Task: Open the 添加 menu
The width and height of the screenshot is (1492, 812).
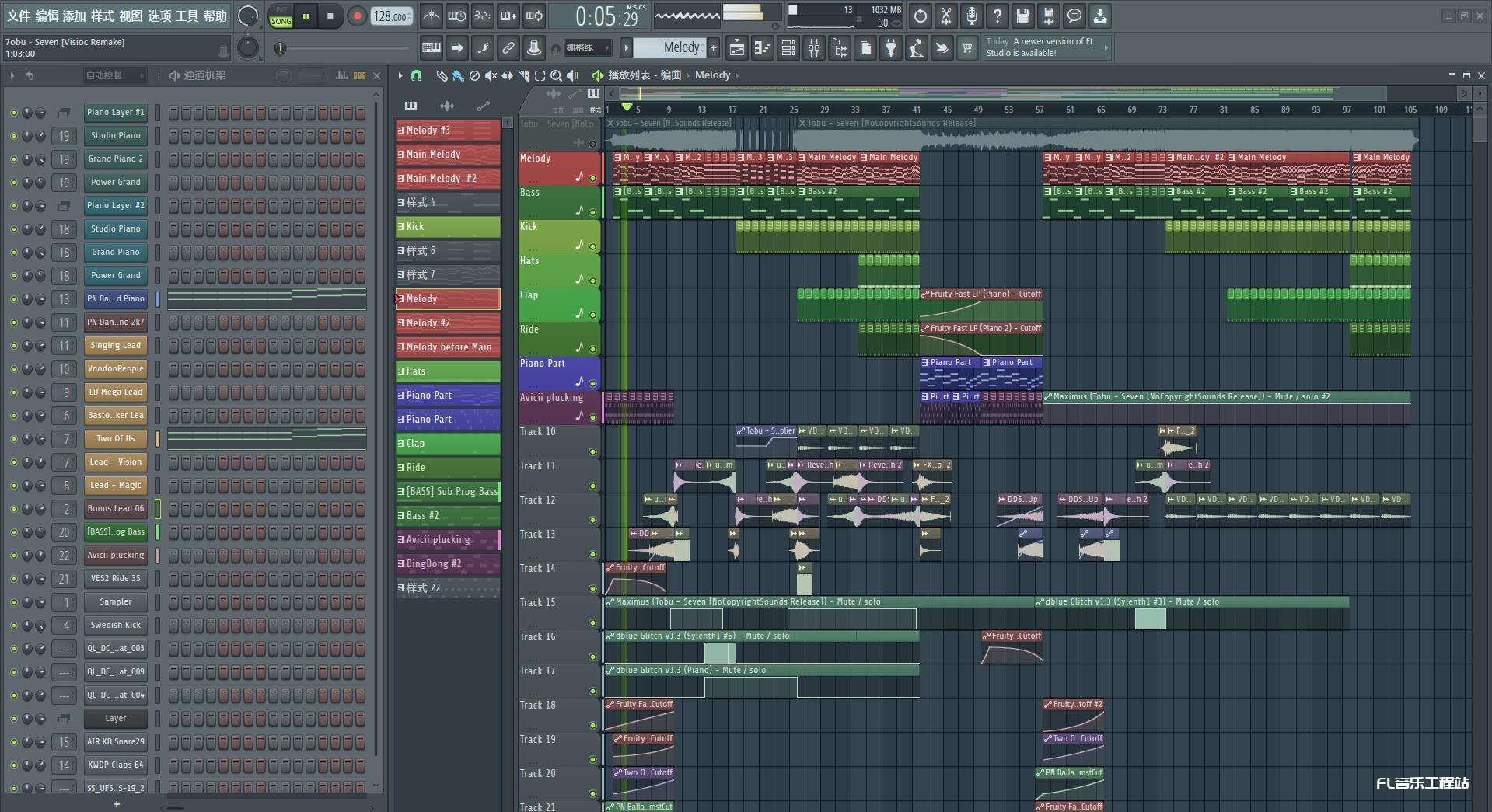Action: coord(74,16)
